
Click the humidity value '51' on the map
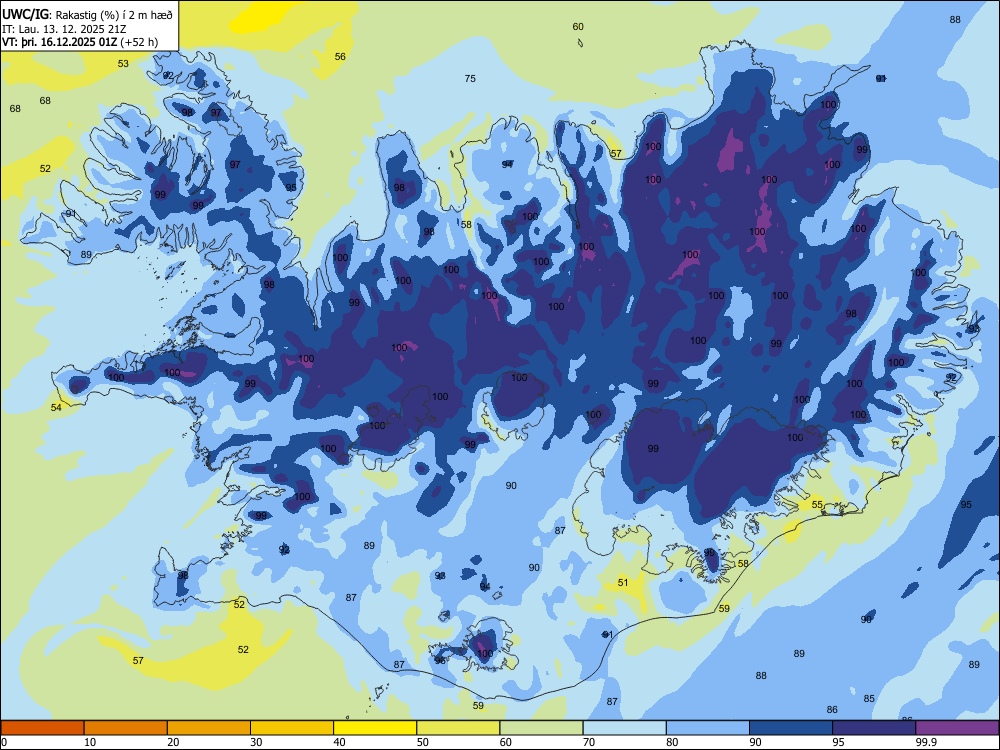coord(623,582)
